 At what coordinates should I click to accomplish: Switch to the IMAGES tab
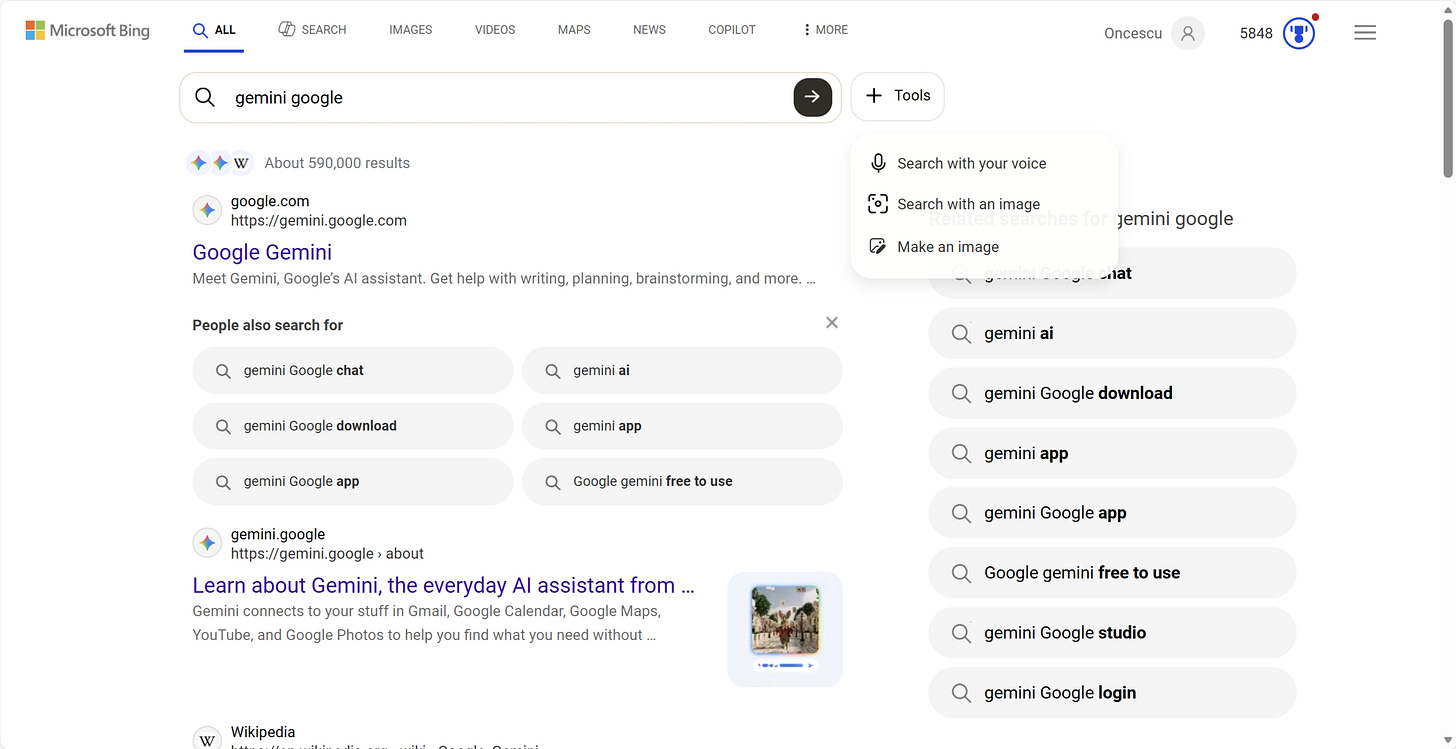click(411, 30)
